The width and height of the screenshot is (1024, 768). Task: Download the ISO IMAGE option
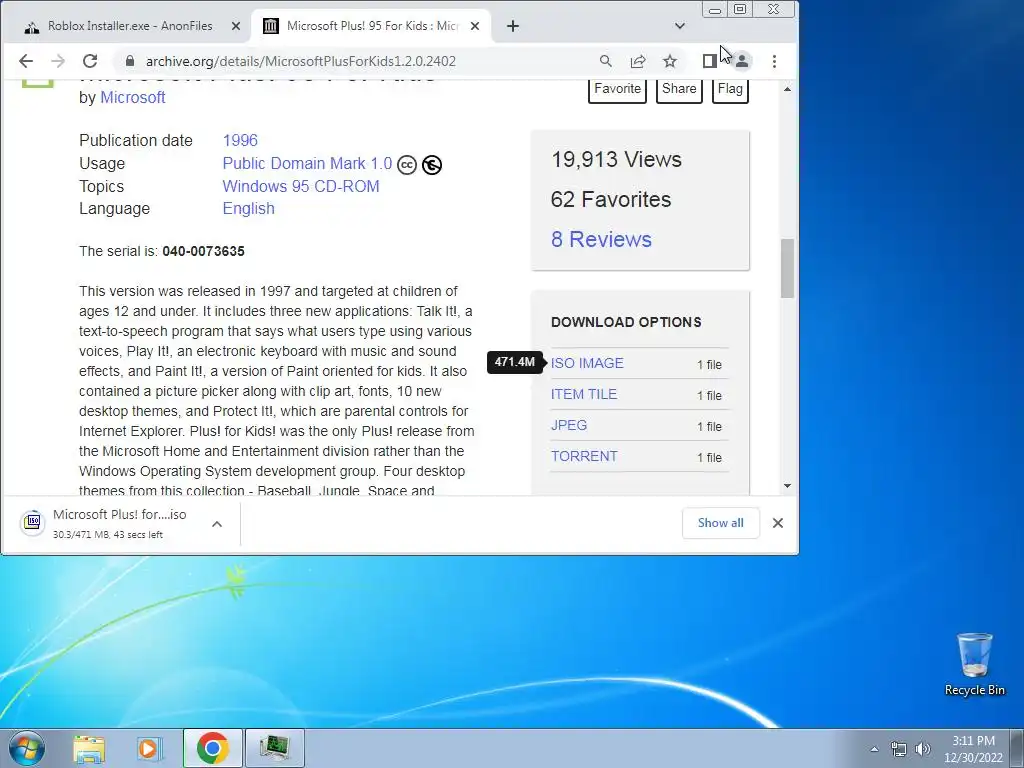click(x=587, y=363)
